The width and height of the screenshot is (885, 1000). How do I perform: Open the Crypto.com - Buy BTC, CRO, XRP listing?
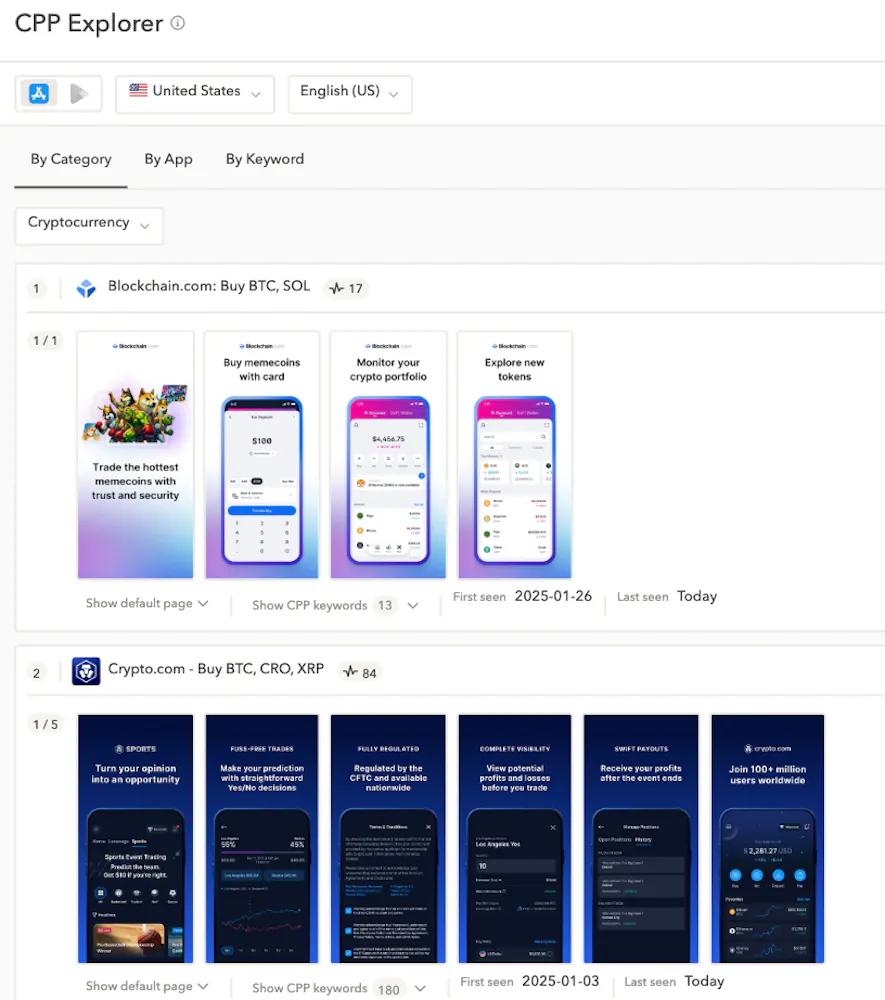(x=216, y=670)
